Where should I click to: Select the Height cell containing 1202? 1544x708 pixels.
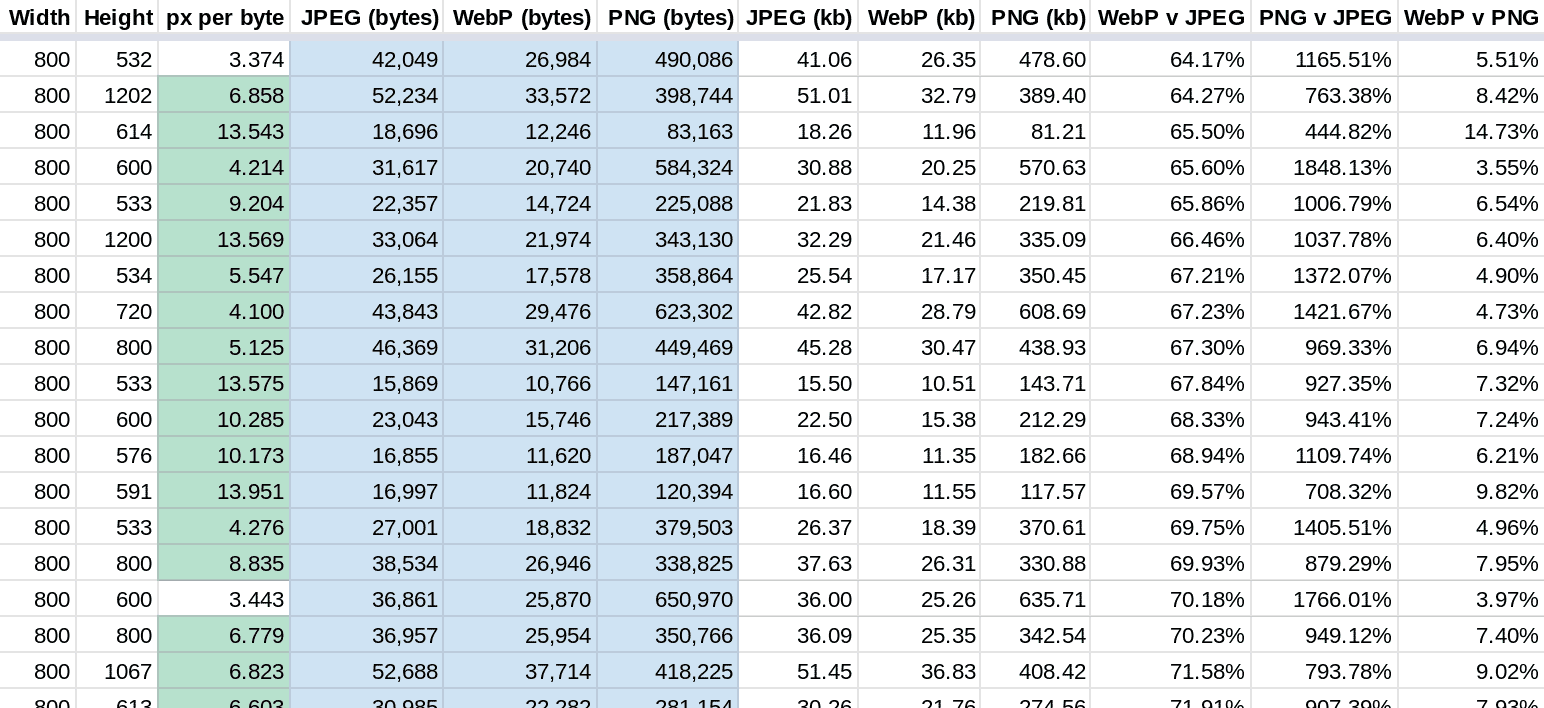pos(118,96)
